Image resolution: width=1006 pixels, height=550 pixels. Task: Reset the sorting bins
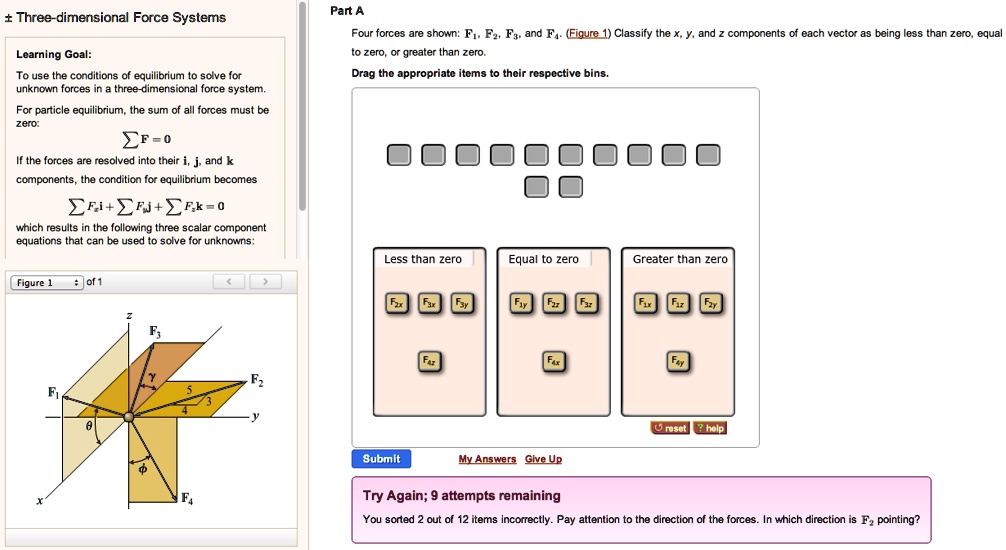(670, 428)
